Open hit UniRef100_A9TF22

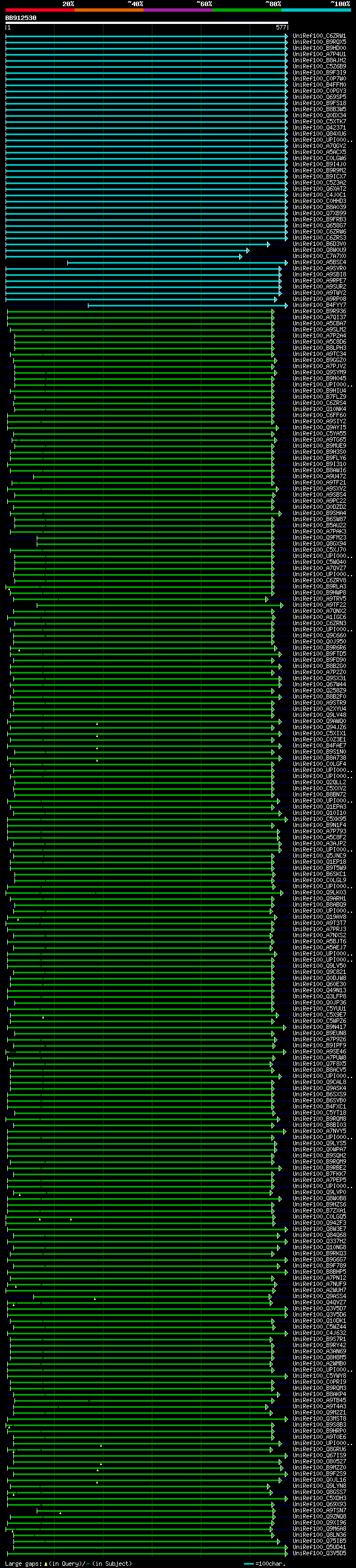click(x=319, y=605)
